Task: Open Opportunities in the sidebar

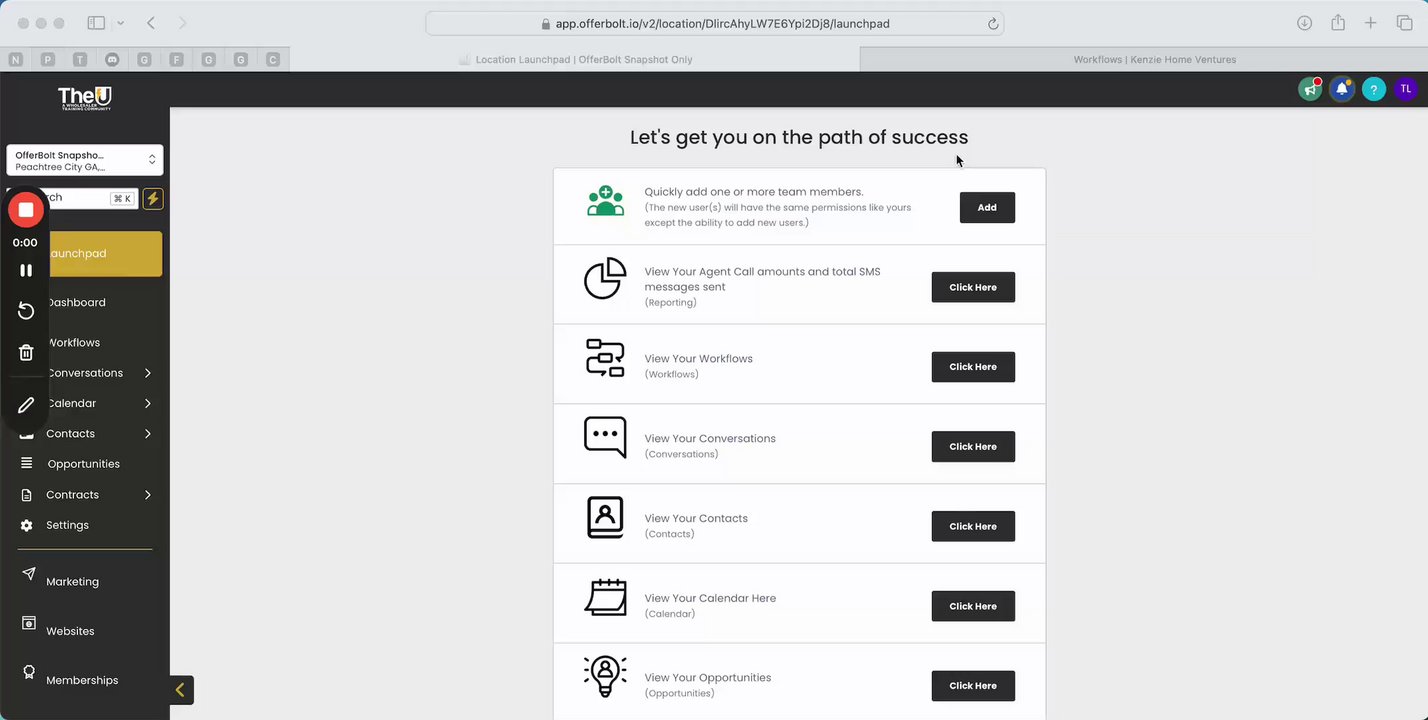Action: coord(83,464)
